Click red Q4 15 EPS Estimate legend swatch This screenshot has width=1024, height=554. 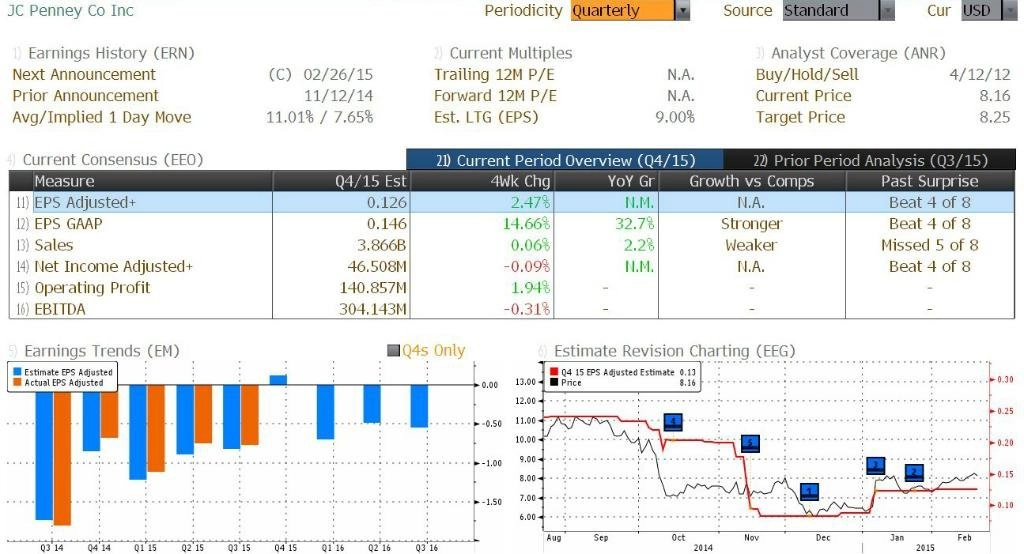tap(554, 372)
